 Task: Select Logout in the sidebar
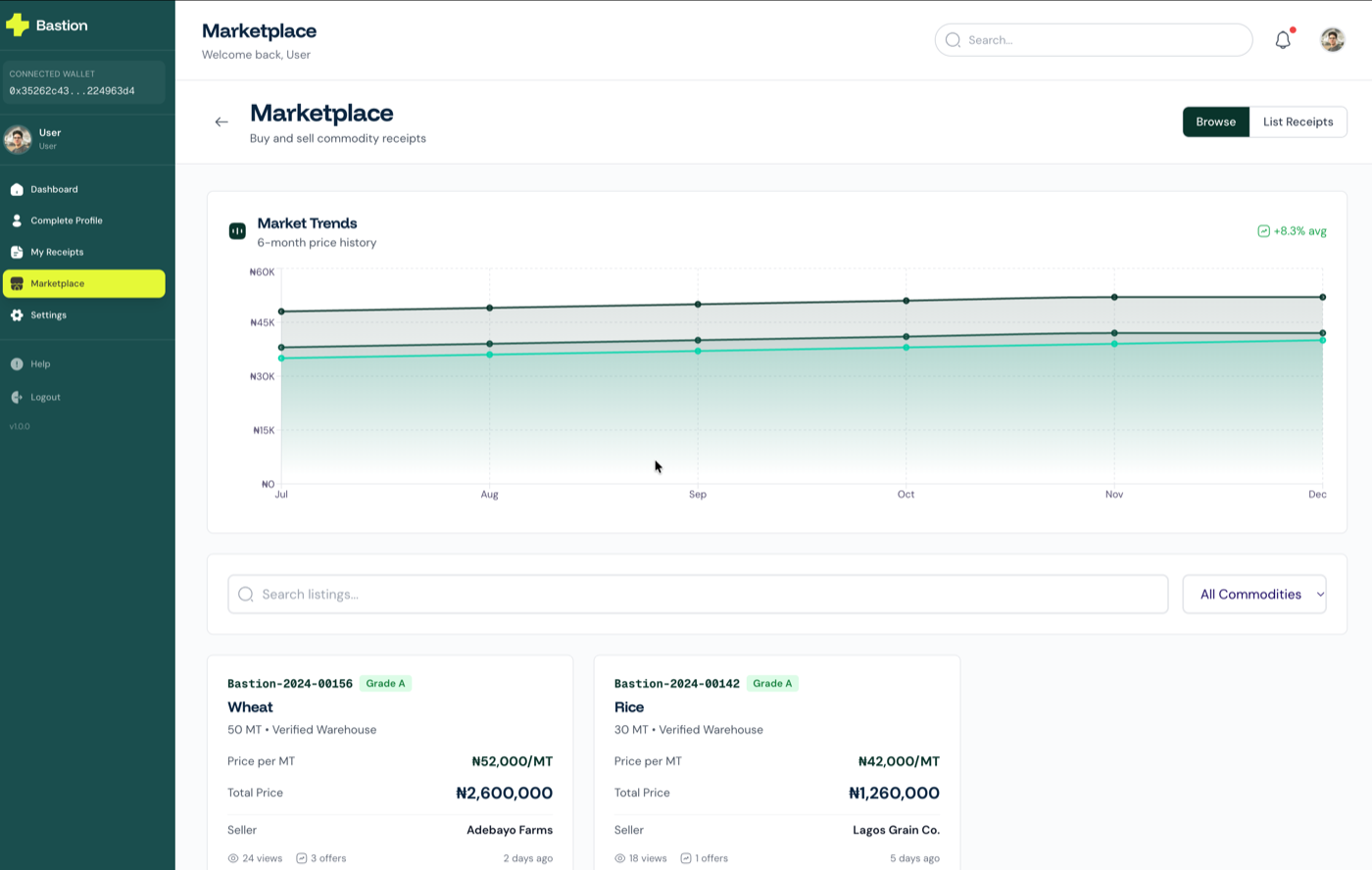[84, 397]
